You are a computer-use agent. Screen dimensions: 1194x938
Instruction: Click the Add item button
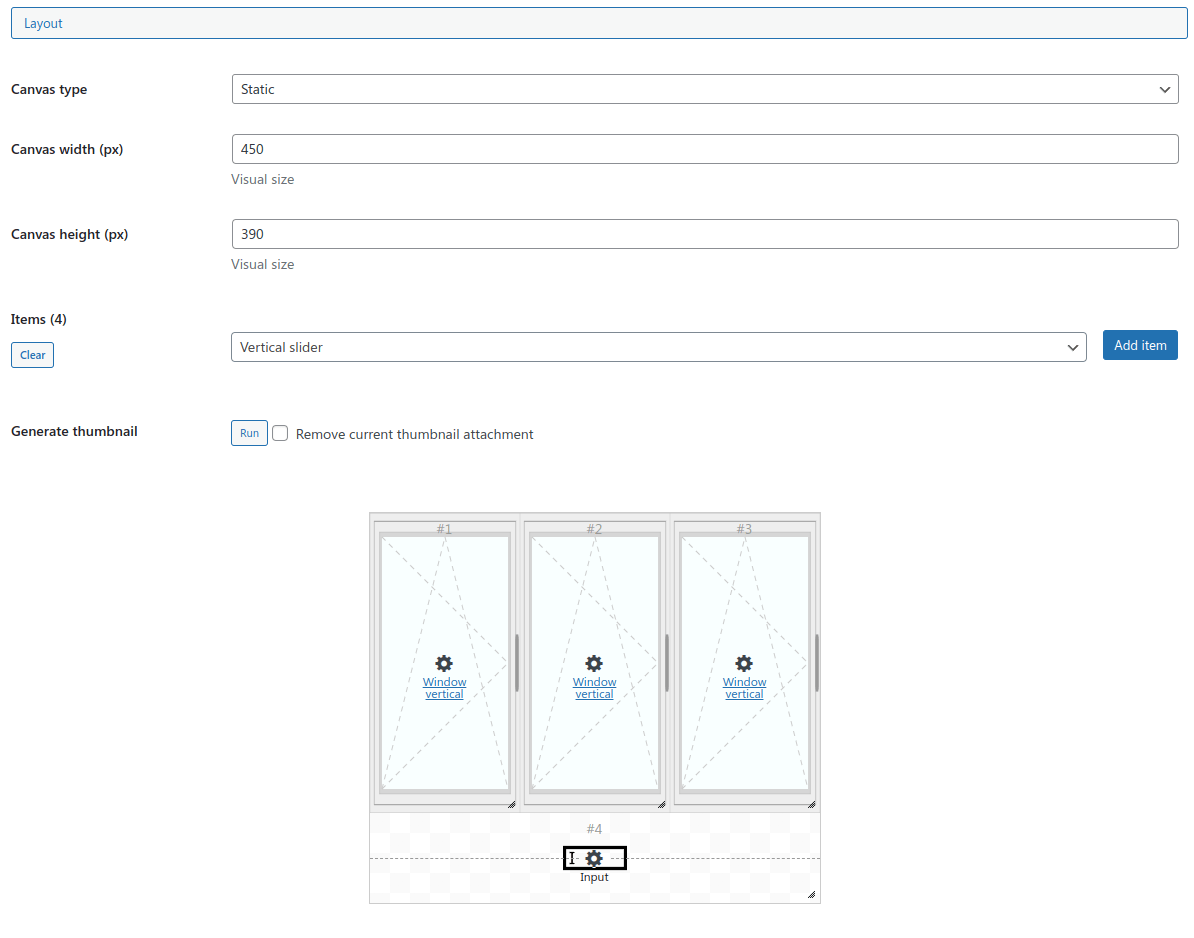click(1140, 346)
